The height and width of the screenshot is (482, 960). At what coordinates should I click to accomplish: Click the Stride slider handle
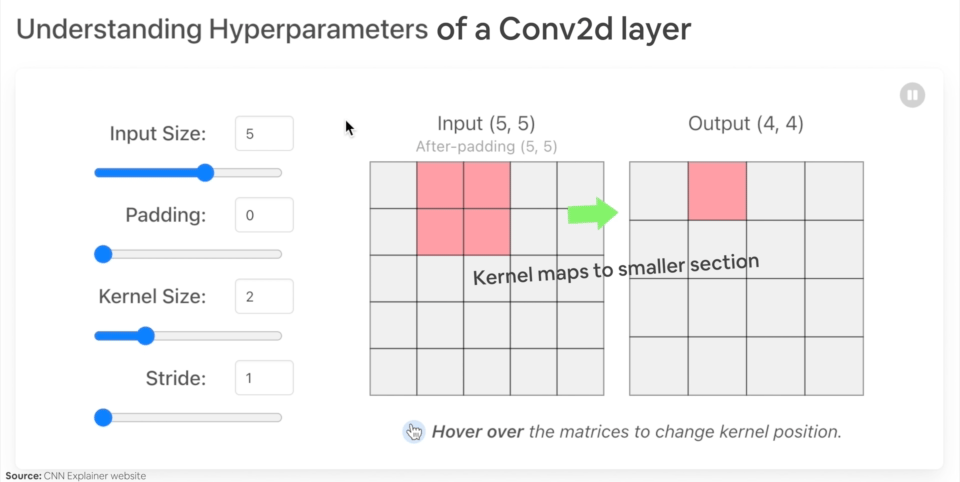pos(103,418)
